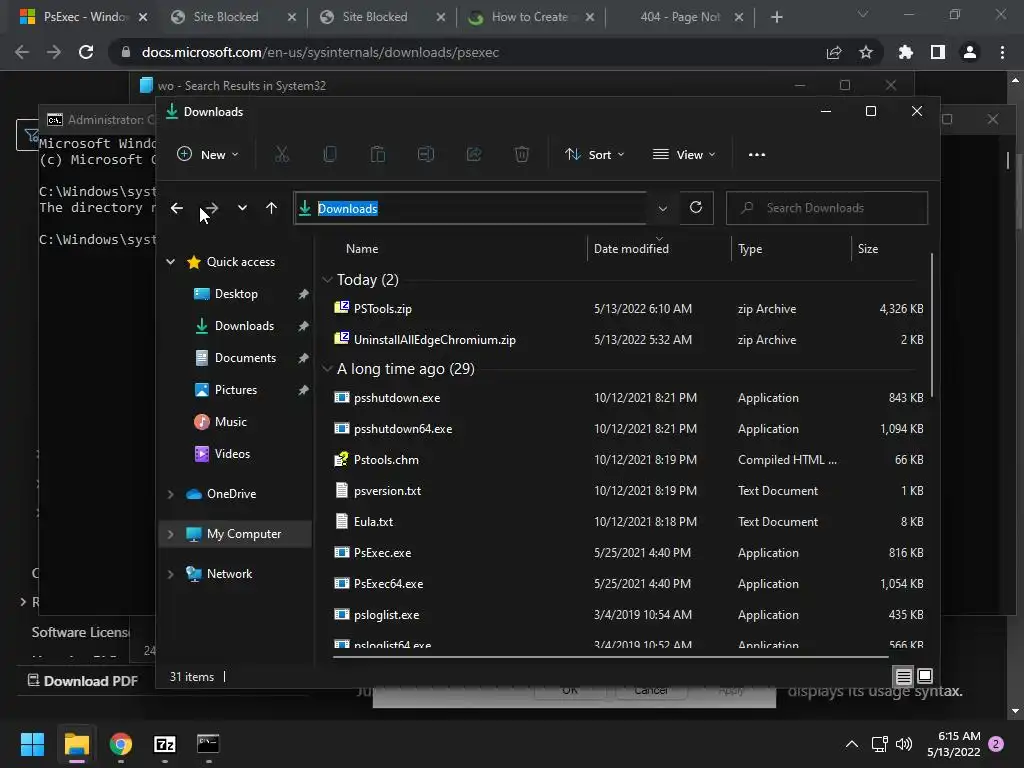The image size is (1024, 768).
Task: Select Videos in navigation pane
Action: tap(232, 454)
